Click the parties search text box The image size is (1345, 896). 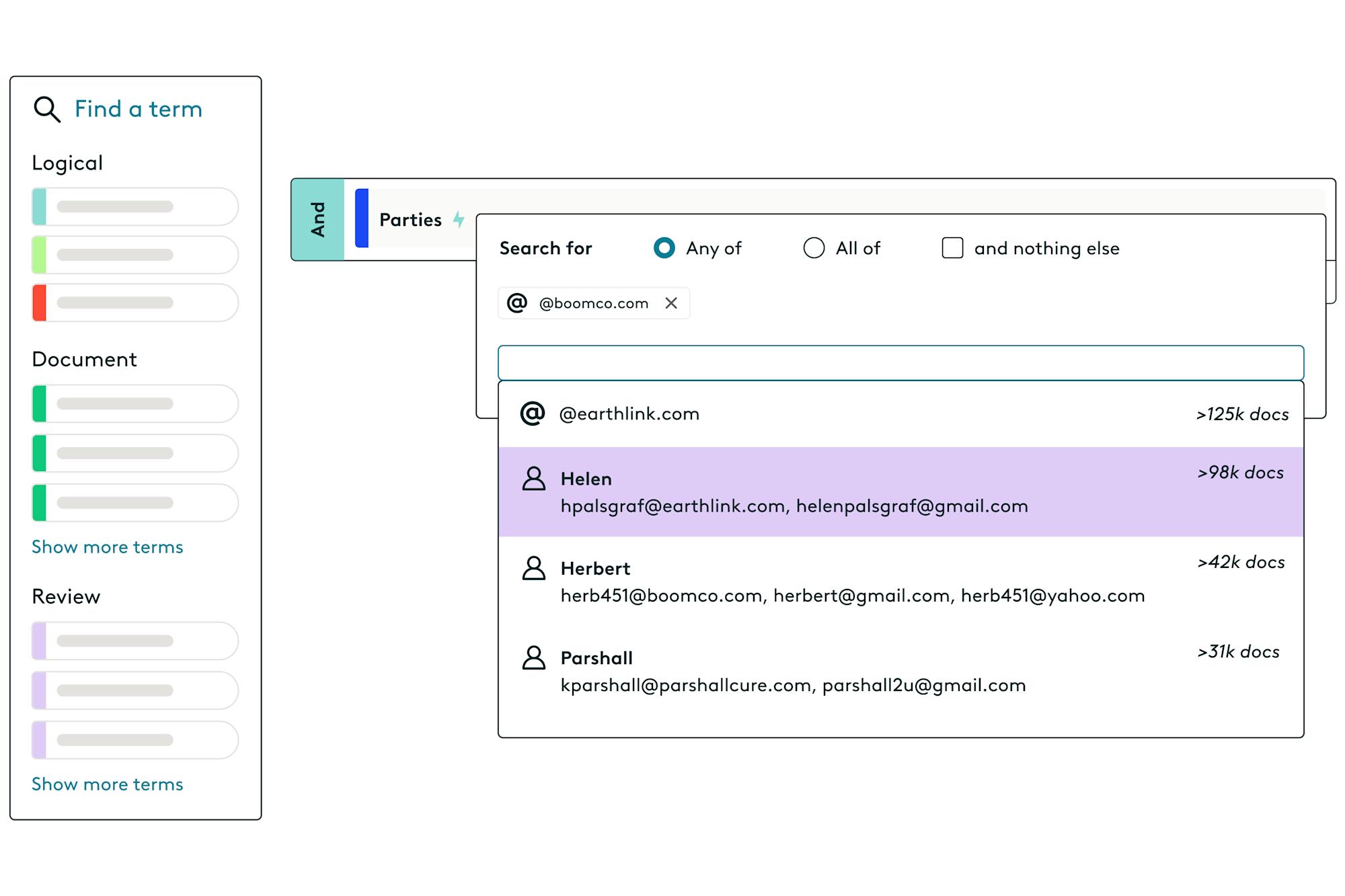click(901, 363)
